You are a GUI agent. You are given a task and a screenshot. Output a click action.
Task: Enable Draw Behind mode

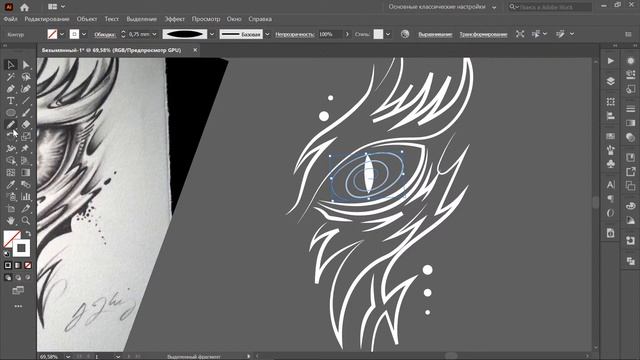(x=18, y=278)
